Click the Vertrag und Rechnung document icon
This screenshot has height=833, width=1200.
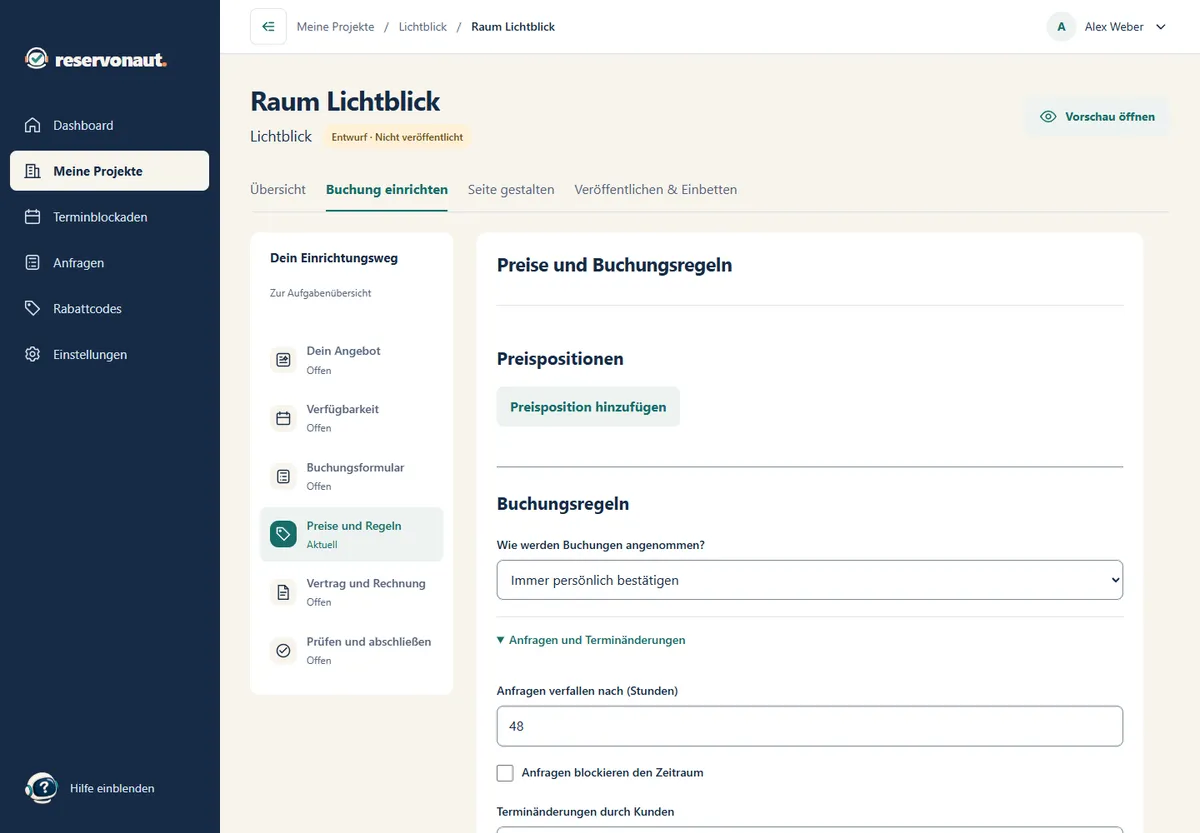(283, 592)
